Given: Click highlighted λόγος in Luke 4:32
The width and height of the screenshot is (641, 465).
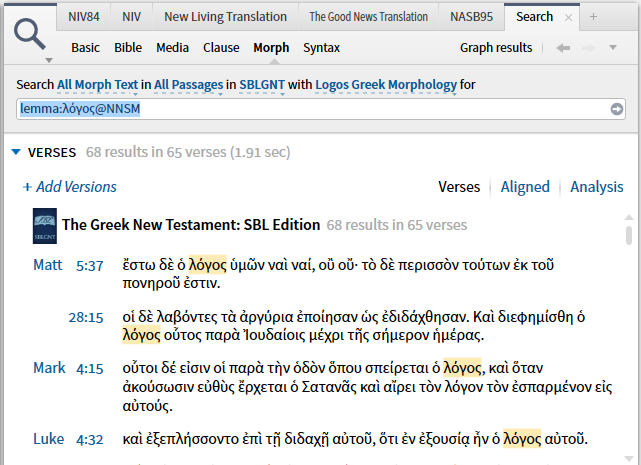Looking at the screenshot, I should [522, 439].
